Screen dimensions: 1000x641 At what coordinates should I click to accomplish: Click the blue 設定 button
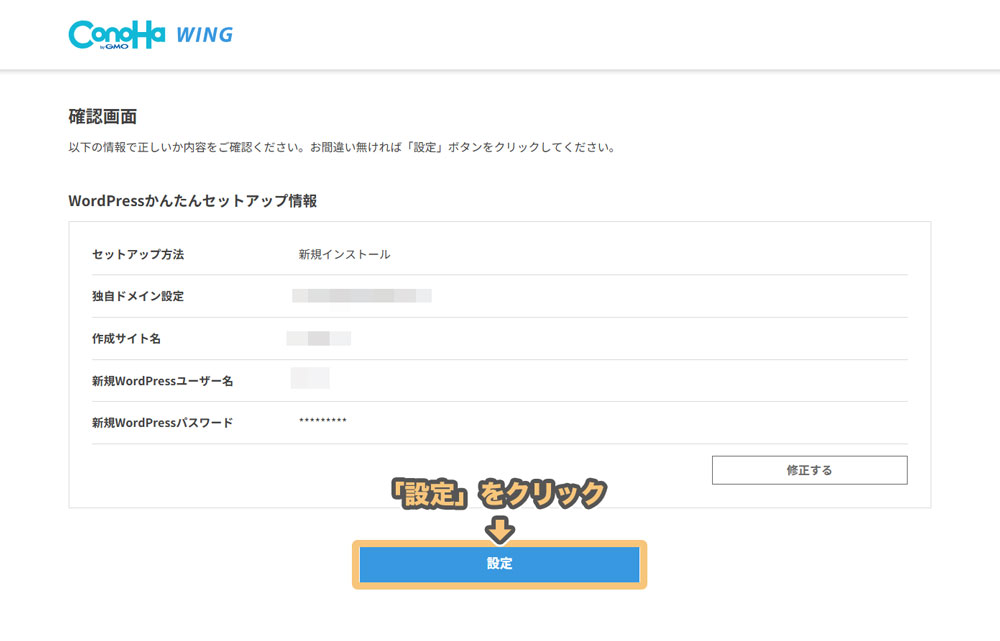[499, 564]
